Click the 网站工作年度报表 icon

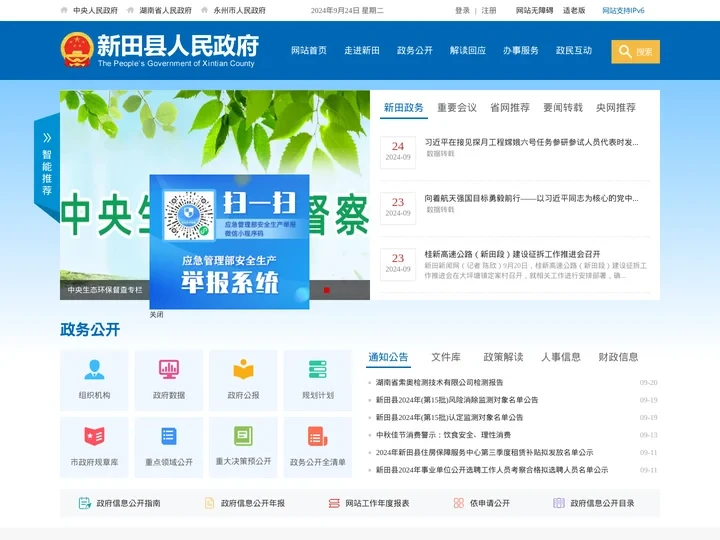click(x=334, y=503)
